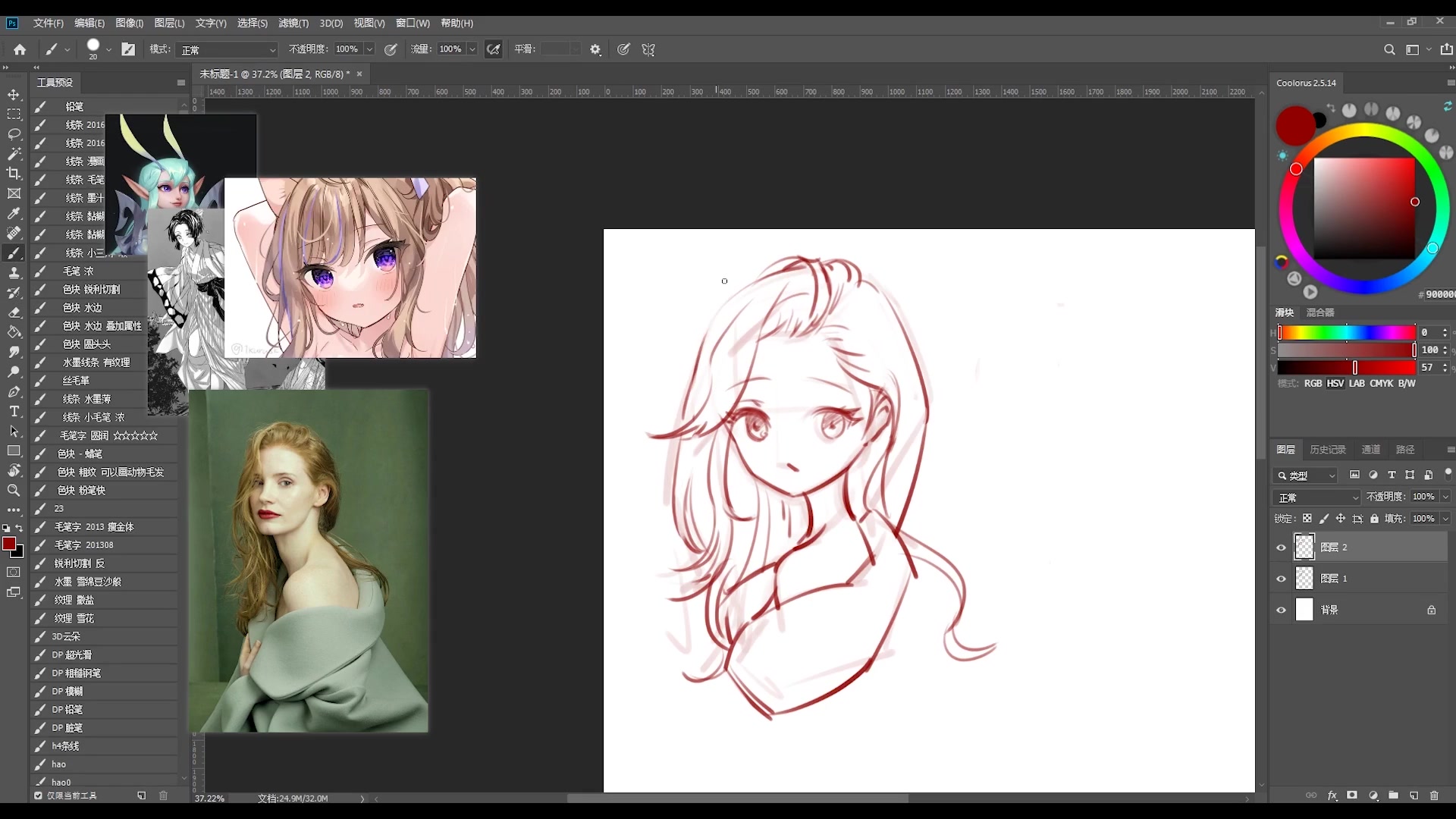
Task: Open symmetry paint butterfly options
Action: [x=648, y=49]
